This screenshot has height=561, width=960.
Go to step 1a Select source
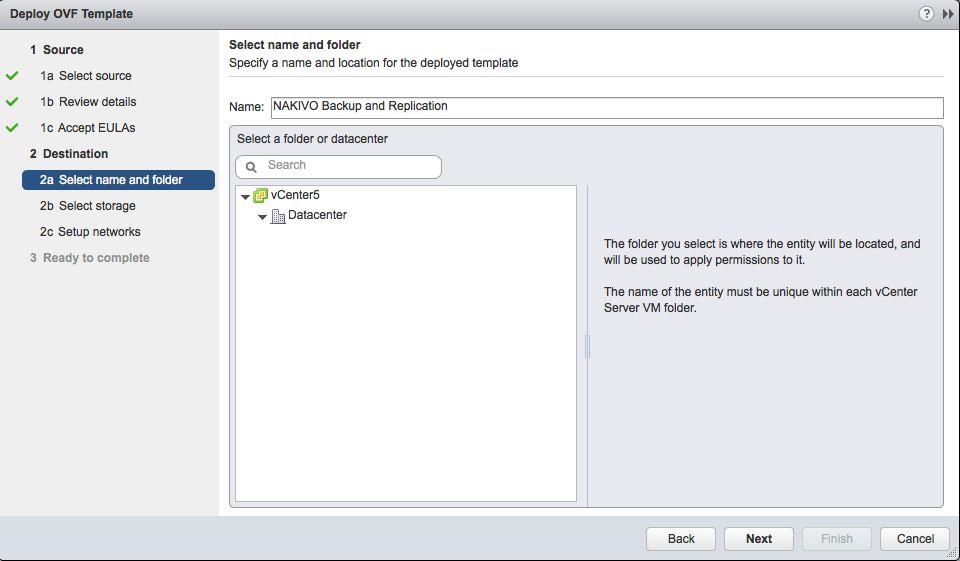tap(86, 76)
